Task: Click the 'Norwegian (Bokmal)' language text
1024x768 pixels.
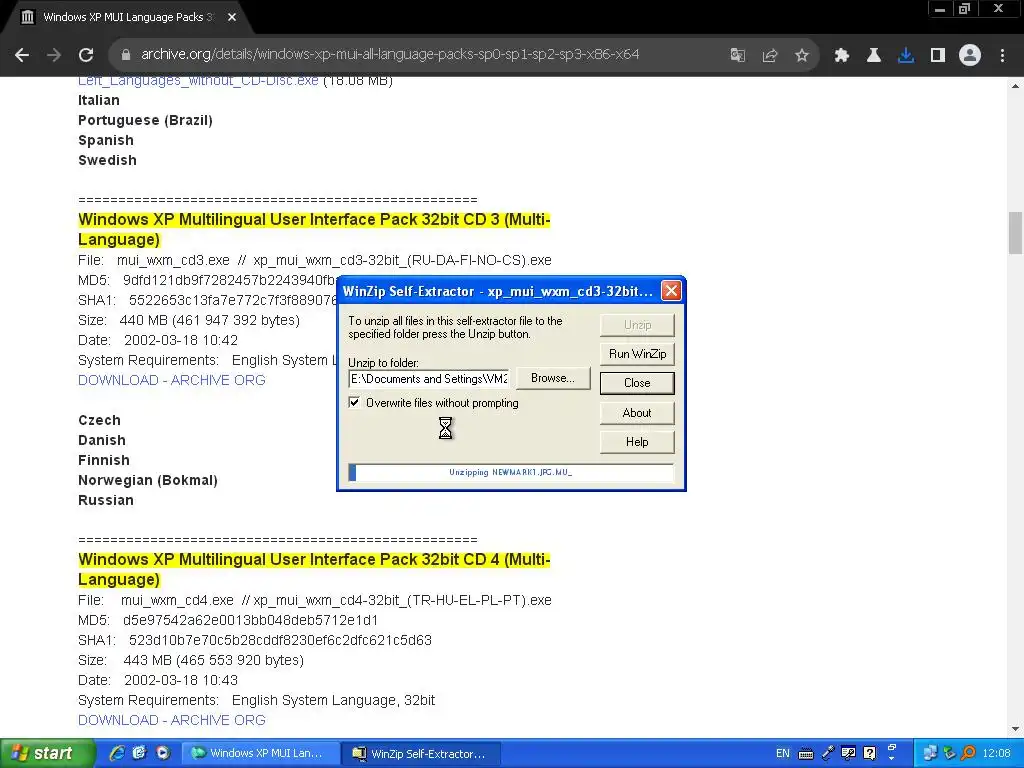Action: point(148,480)
